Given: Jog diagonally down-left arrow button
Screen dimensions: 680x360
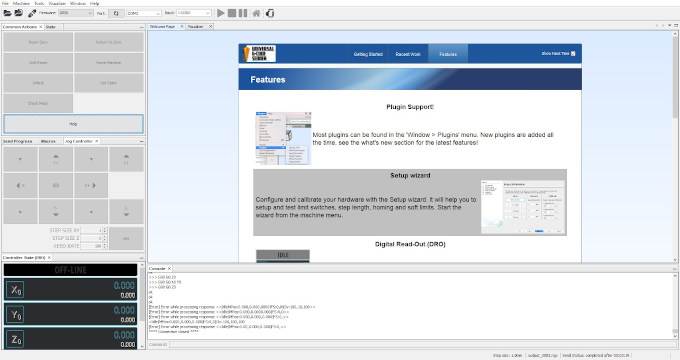Looking at the screenshot, I should point(20,211).
